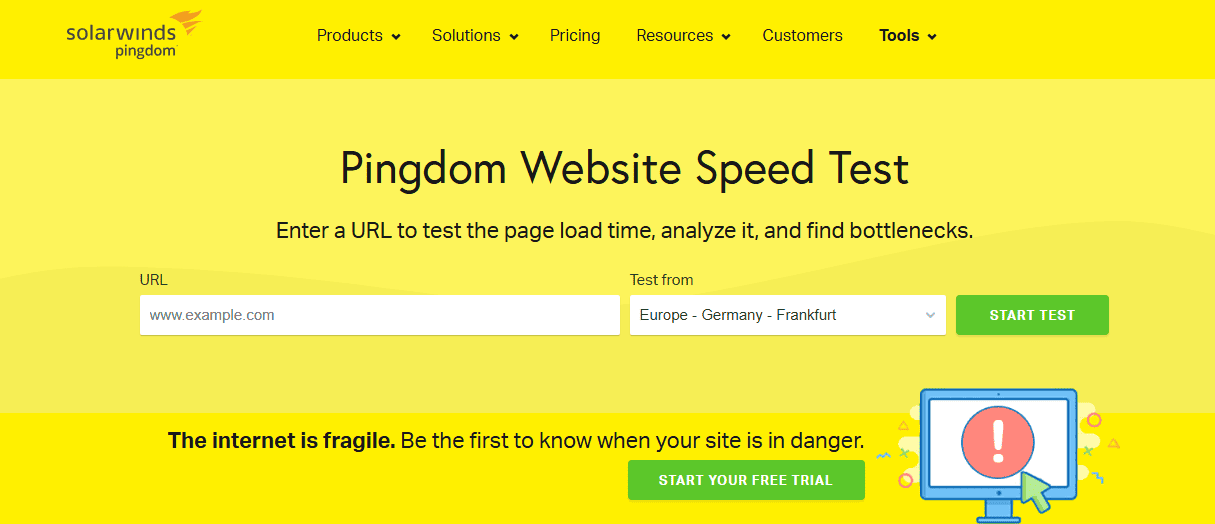Go to the Pricing page
This screenshot has height=524, width=1215.
tap(575, 36)
